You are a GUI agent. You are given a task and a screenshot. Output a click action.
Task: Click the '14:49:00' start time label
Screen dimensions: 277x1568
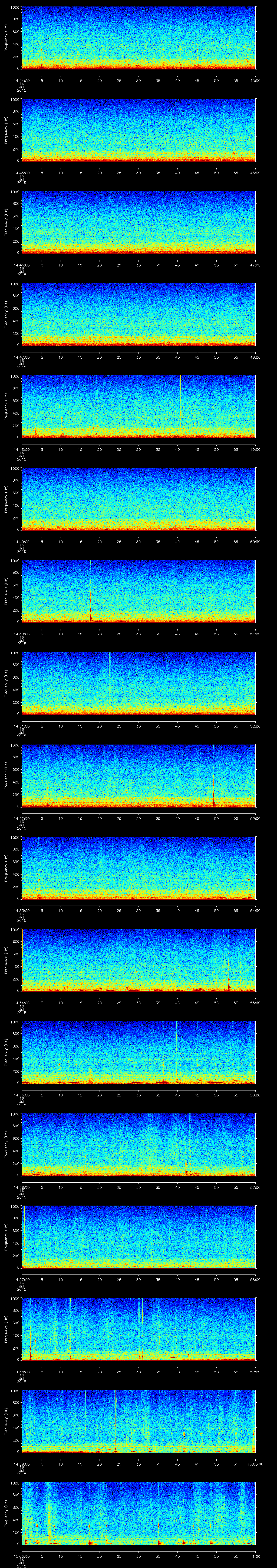21,542
